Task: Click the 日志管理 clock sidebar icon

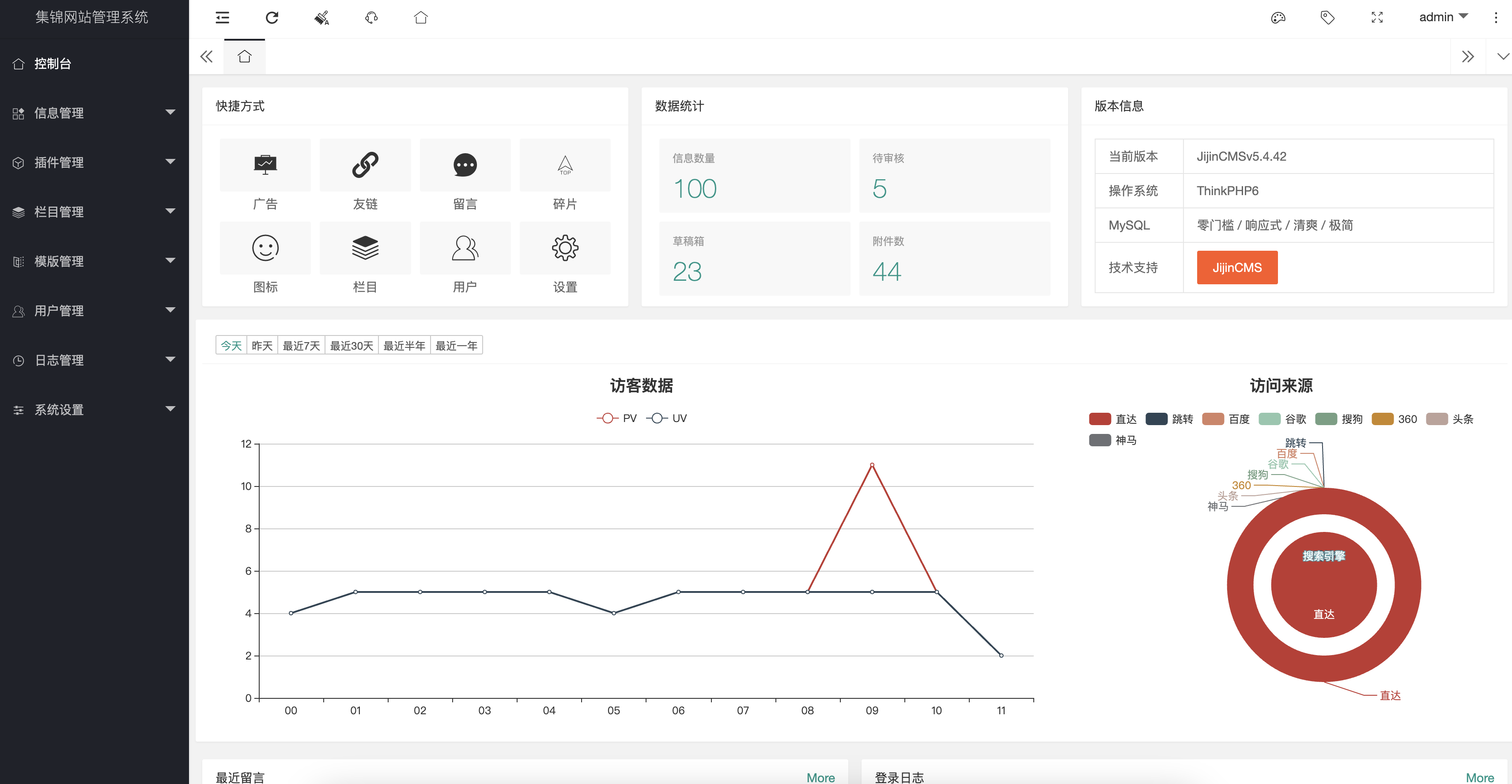Action: (19, 360)
